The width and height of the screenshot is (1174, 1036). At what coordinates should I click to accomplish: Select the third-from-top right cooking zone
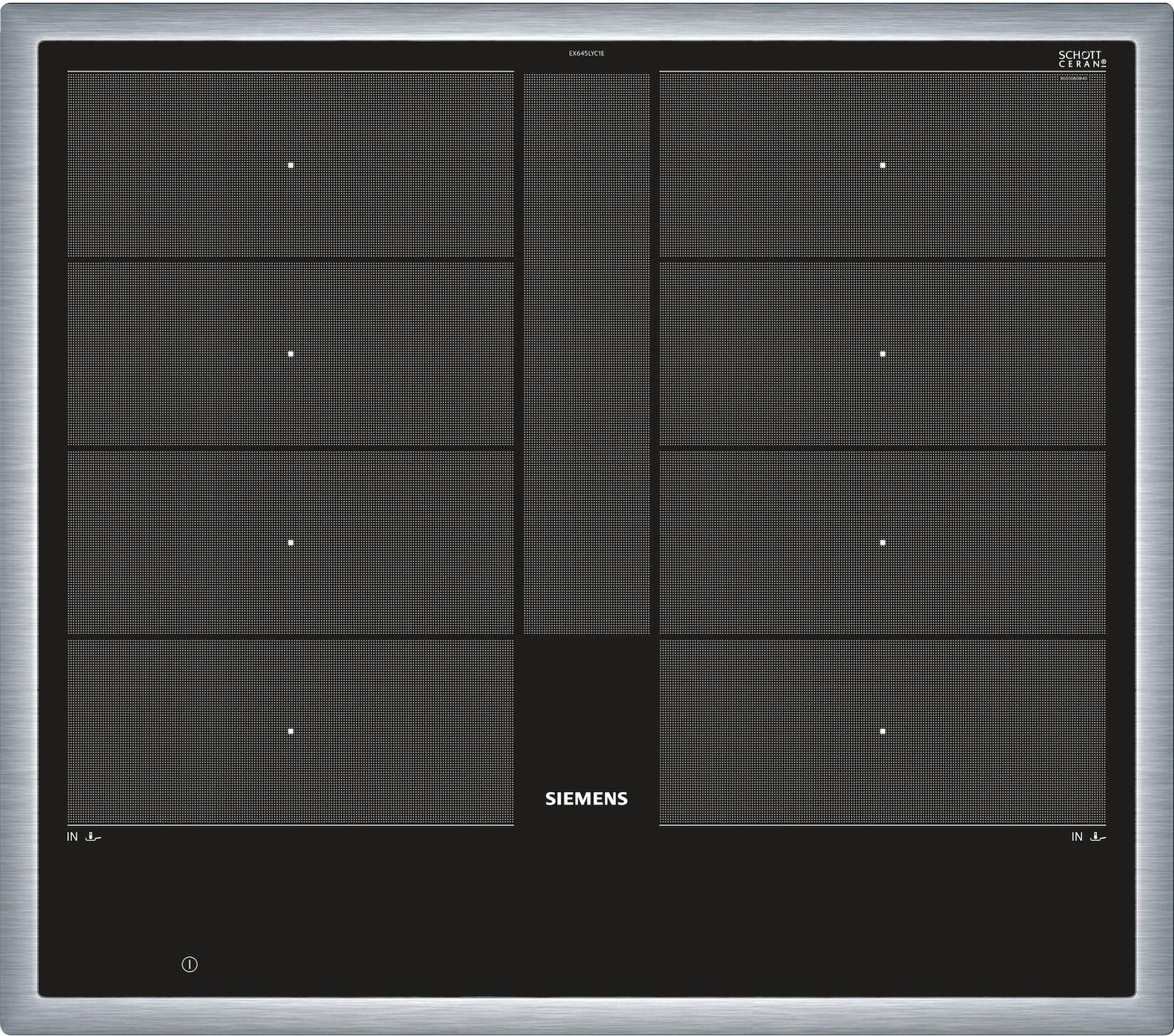(x=882, y=542)
